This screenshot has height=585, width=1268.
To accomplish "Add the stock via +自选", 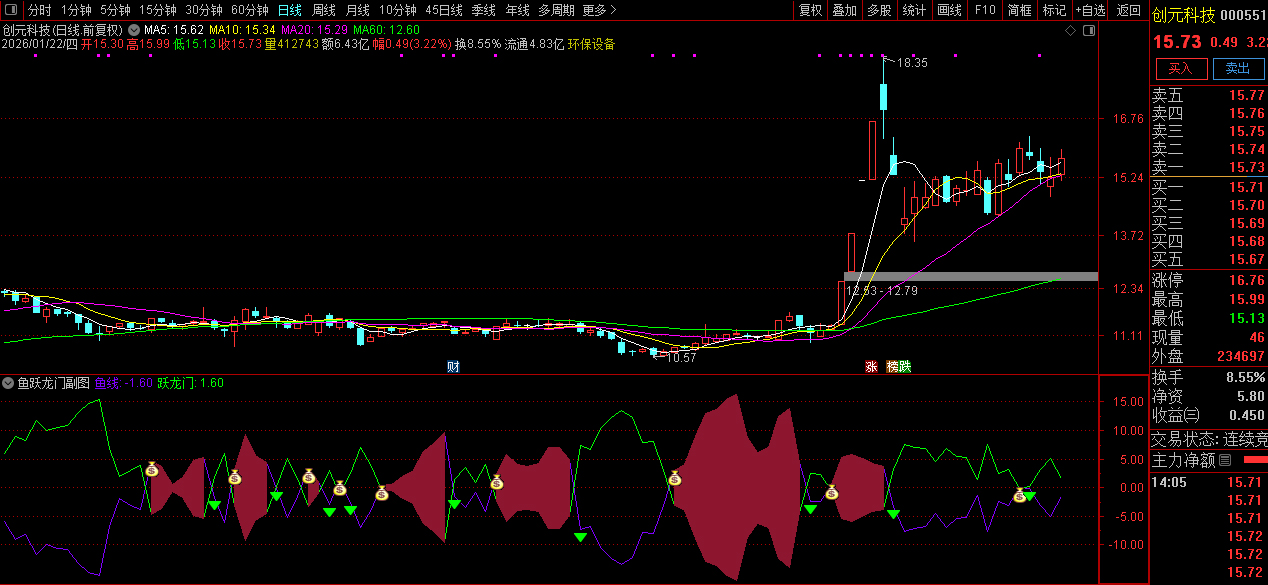I will click(x=1091, y=10).
